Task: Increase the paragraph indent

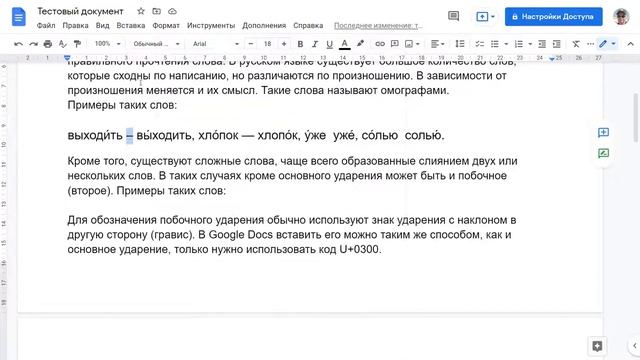Action: pyautogui.click(x=556, y=44)
